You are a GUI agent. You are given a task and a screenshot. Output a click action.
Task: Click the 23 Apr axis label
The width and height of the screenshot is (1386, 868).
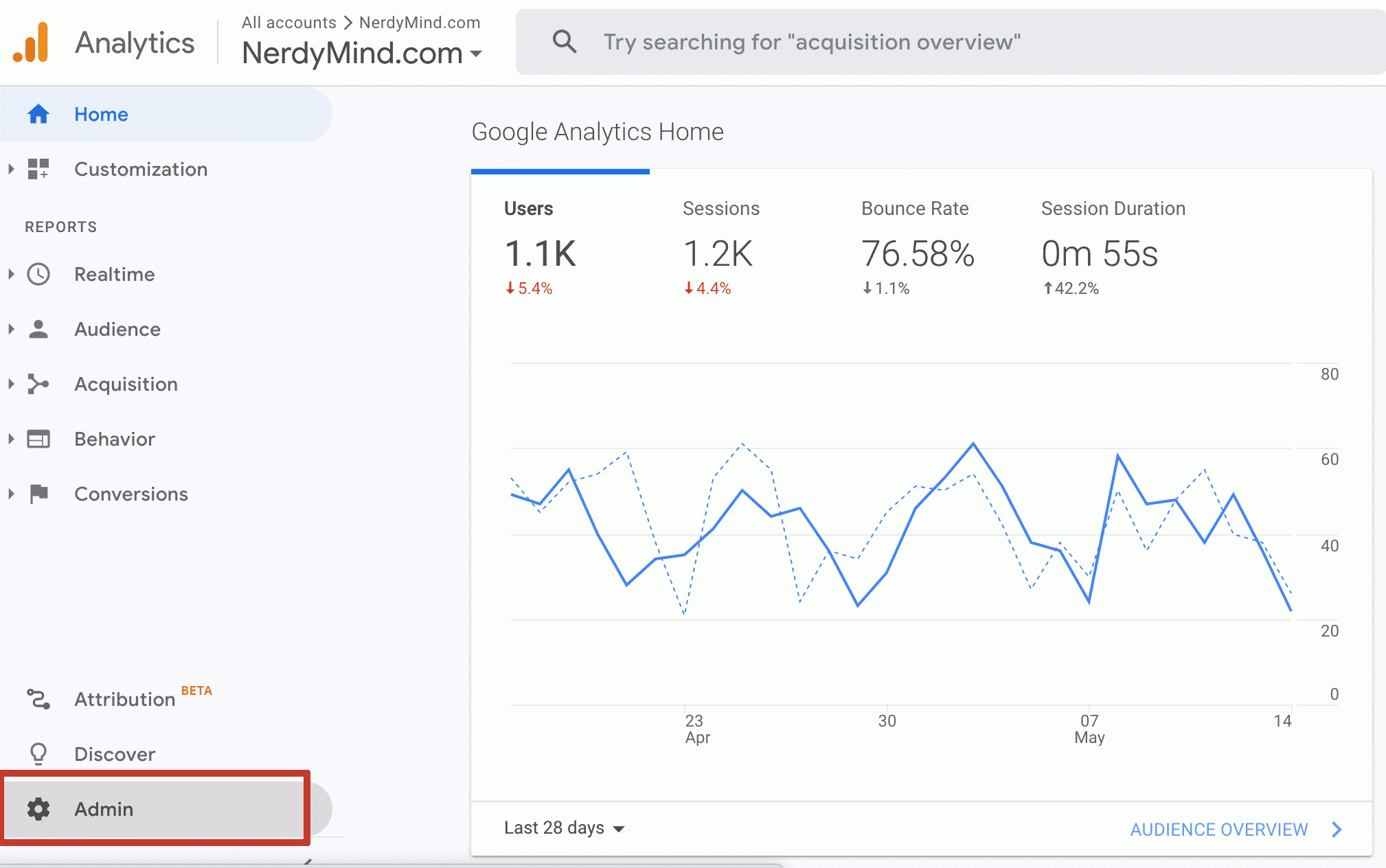[696, 729]
